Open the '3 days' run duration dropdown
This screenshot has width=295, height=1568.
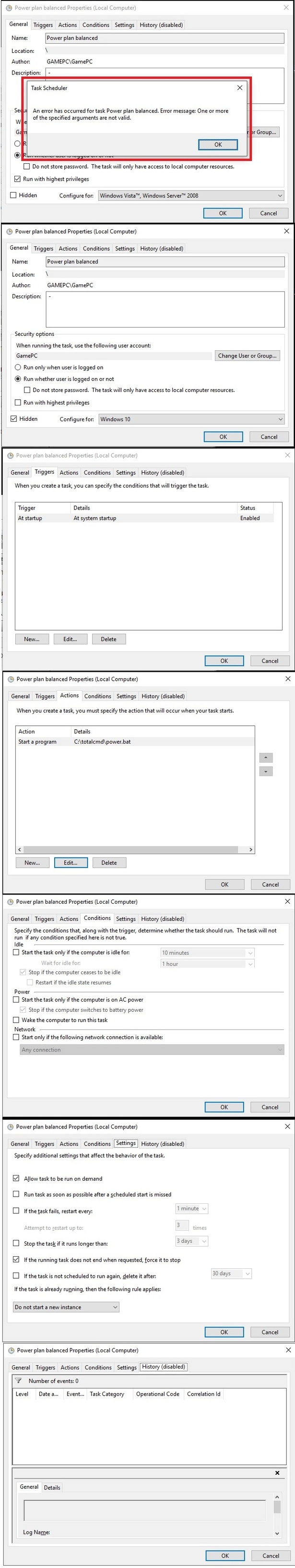pos(192,1240)
